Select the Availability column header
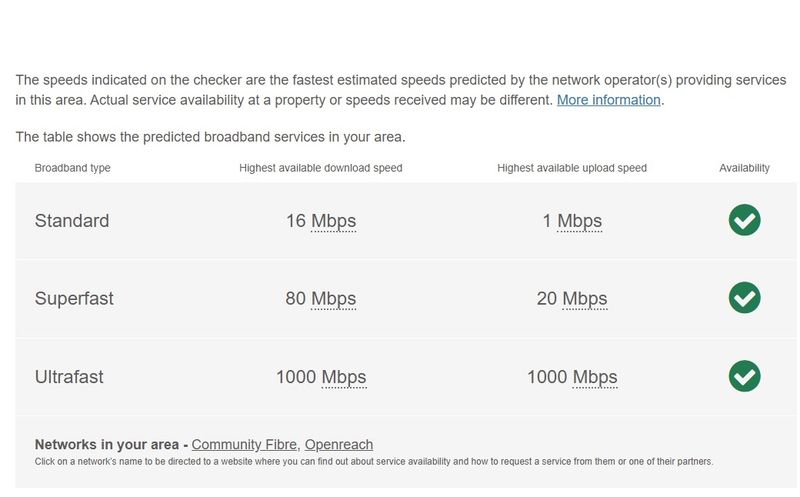 [x=744, y=168]
